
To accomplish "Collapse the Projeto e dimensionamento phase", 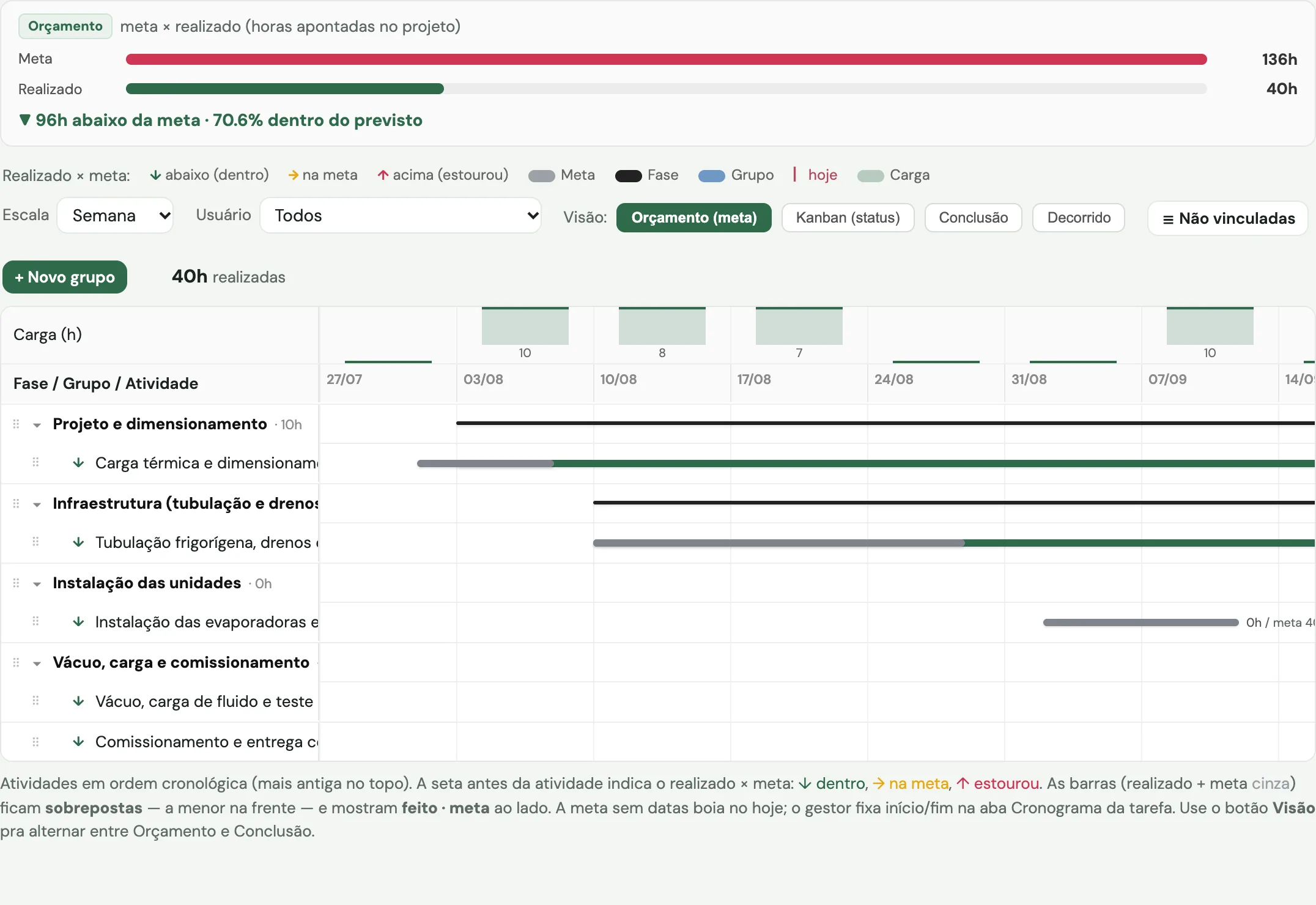I will (37, 425).
